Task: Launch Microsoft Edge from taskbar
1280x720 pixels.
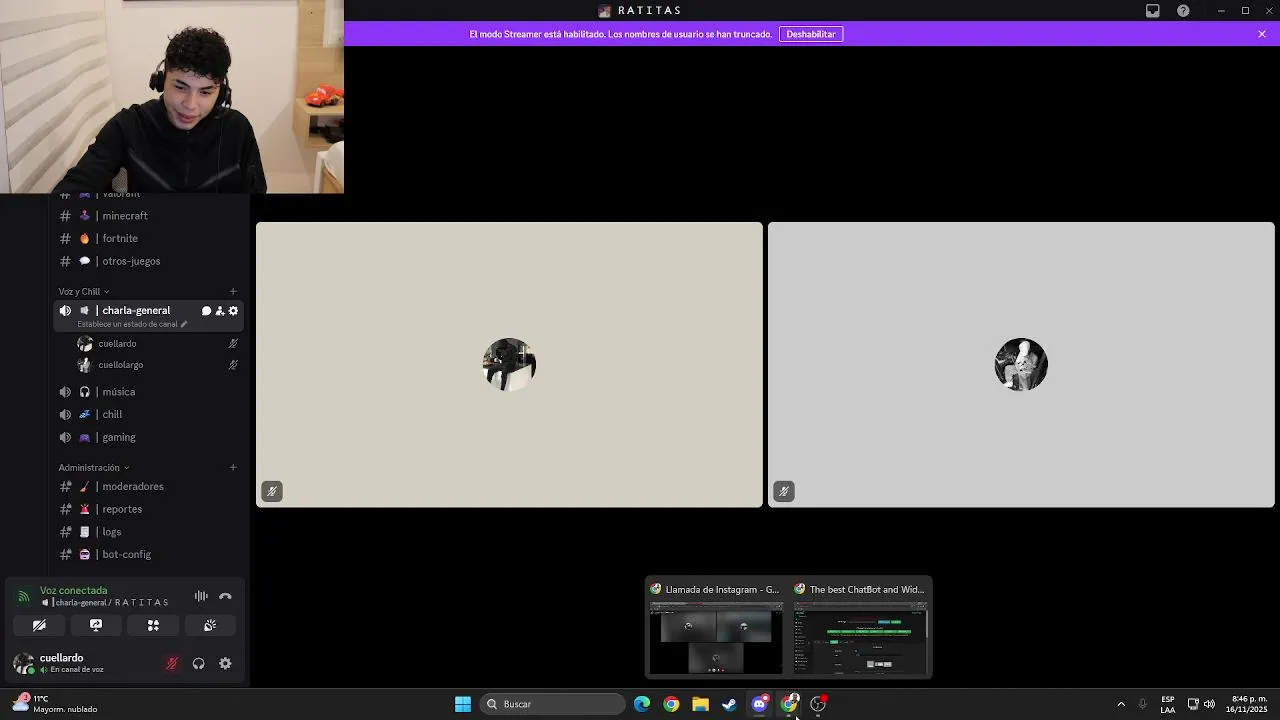Action: point(642,704)
